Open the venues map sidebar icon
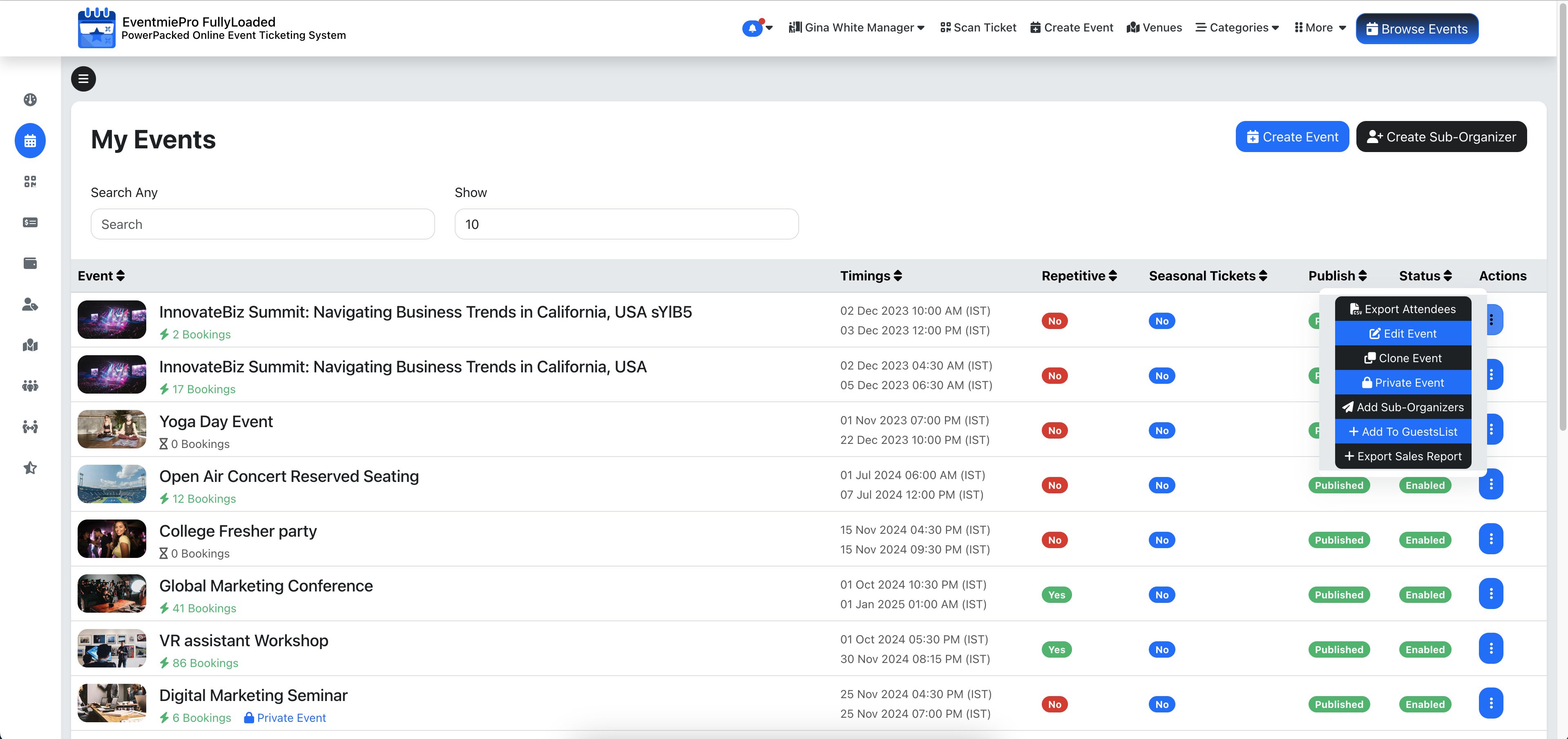Viewport: 1568px width, 739px height. (x=30, y=345)
